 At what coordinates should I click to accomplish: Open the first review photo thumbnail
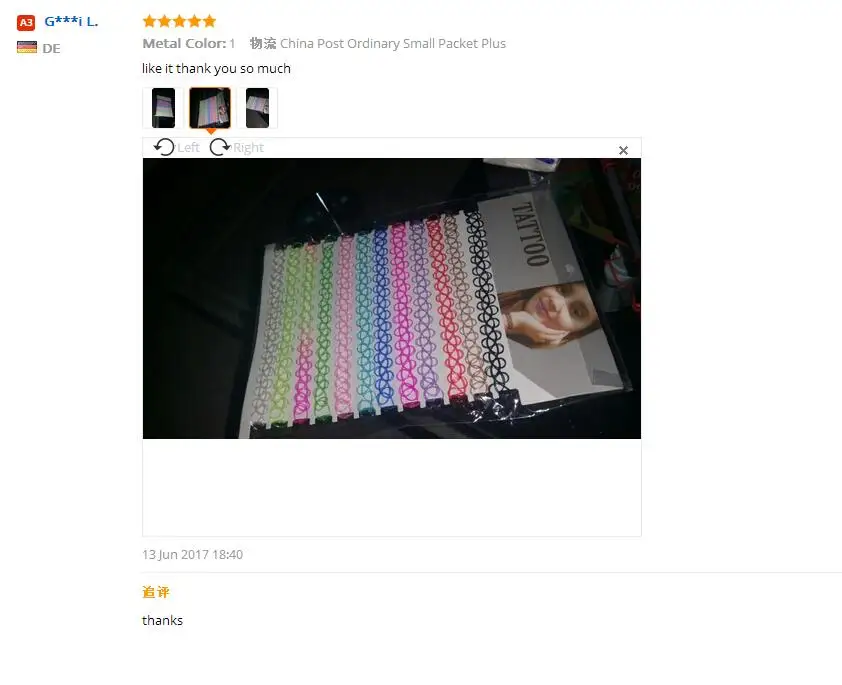163,108
